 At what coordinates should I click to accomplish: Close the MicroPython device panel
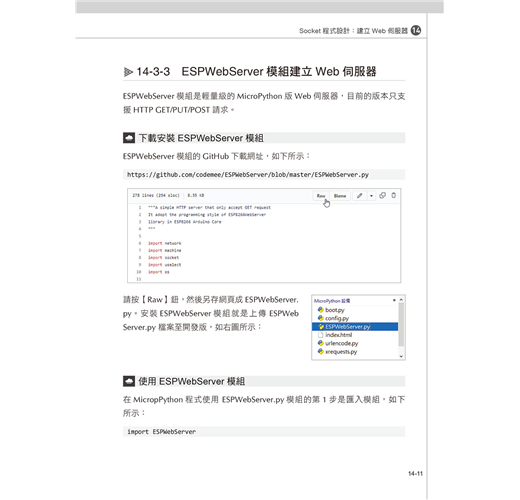394,300
